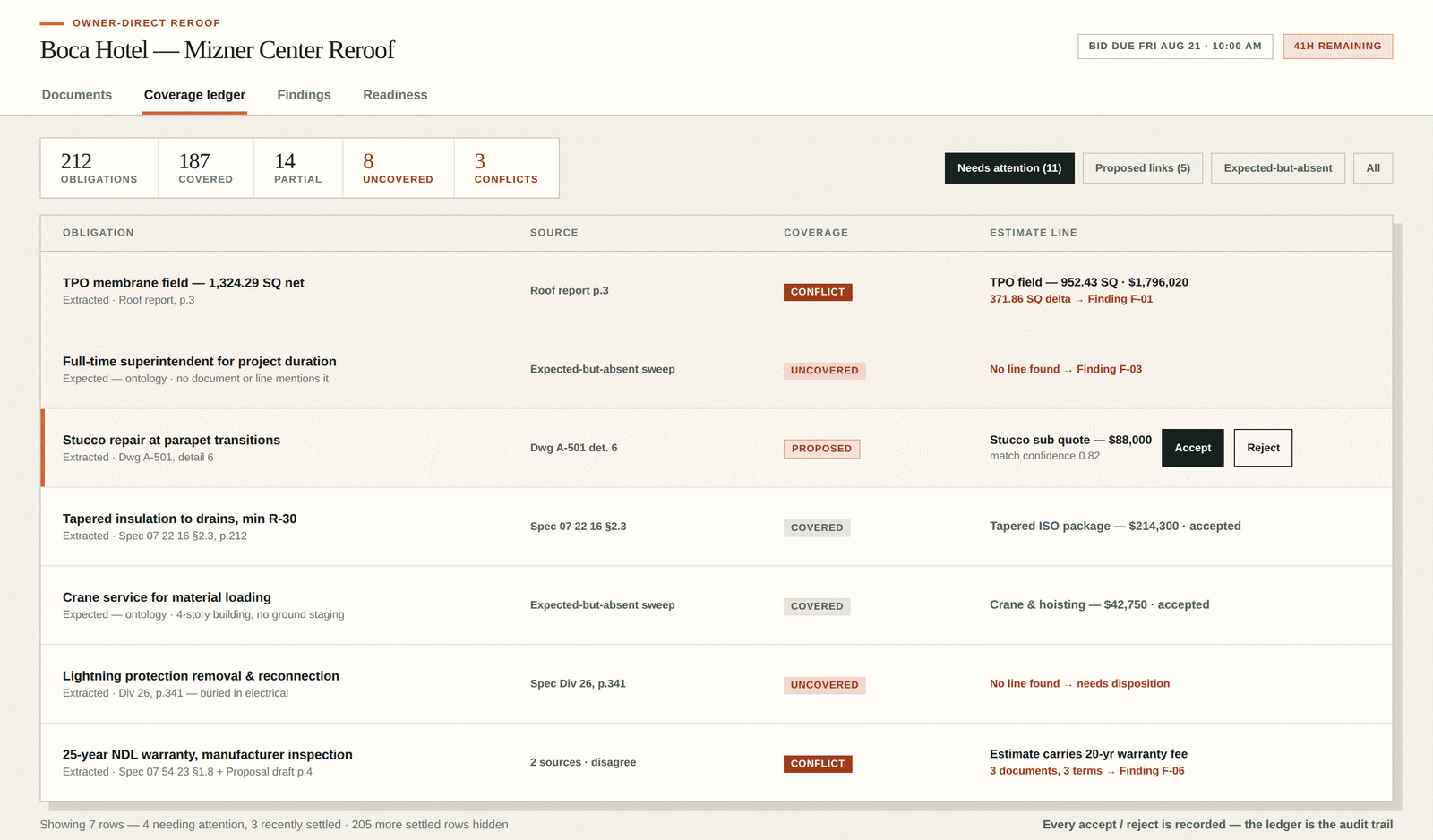This screenshot has width=1433, height=840.
Task: Switch to the Coverage ledger tab
Action: coord(194,95)
